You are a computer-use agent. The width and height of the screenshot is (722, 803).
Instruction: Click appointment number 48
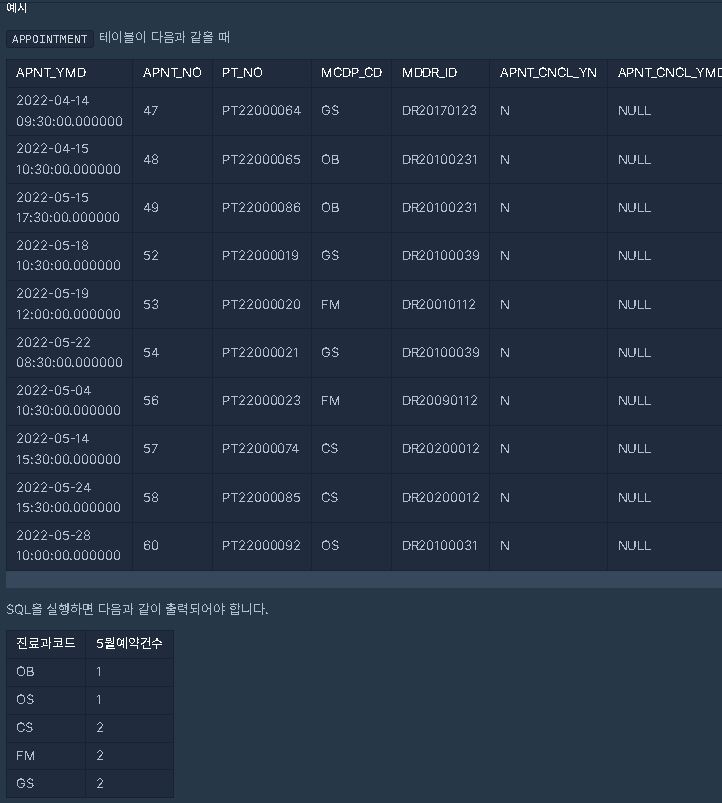pos(151,159)
